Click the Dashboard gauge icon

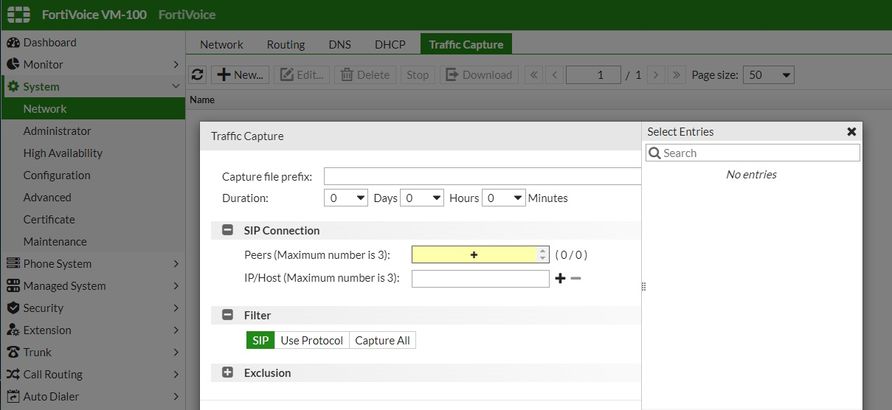(x=13, y=43)
